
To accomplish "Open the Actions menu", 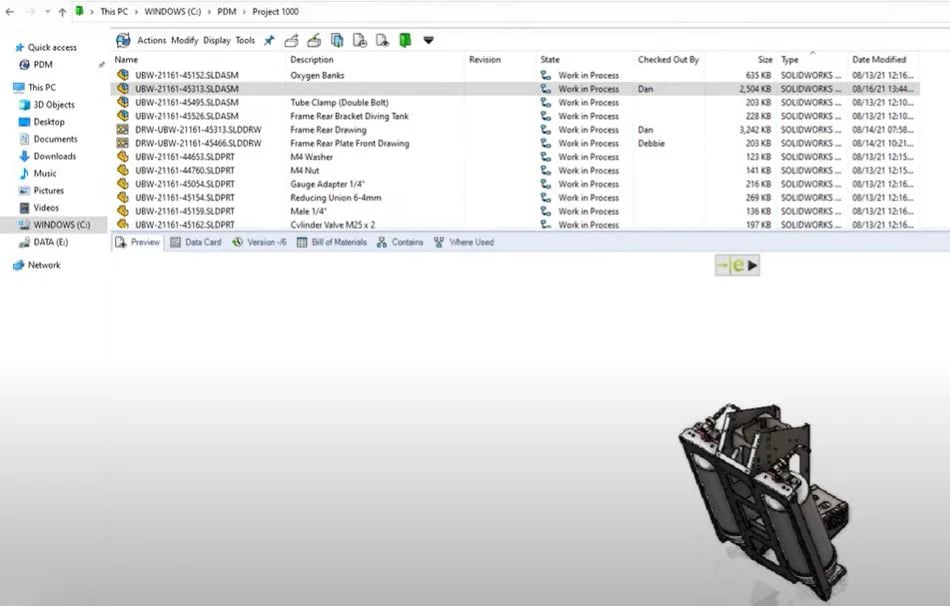I will point(151,40).
